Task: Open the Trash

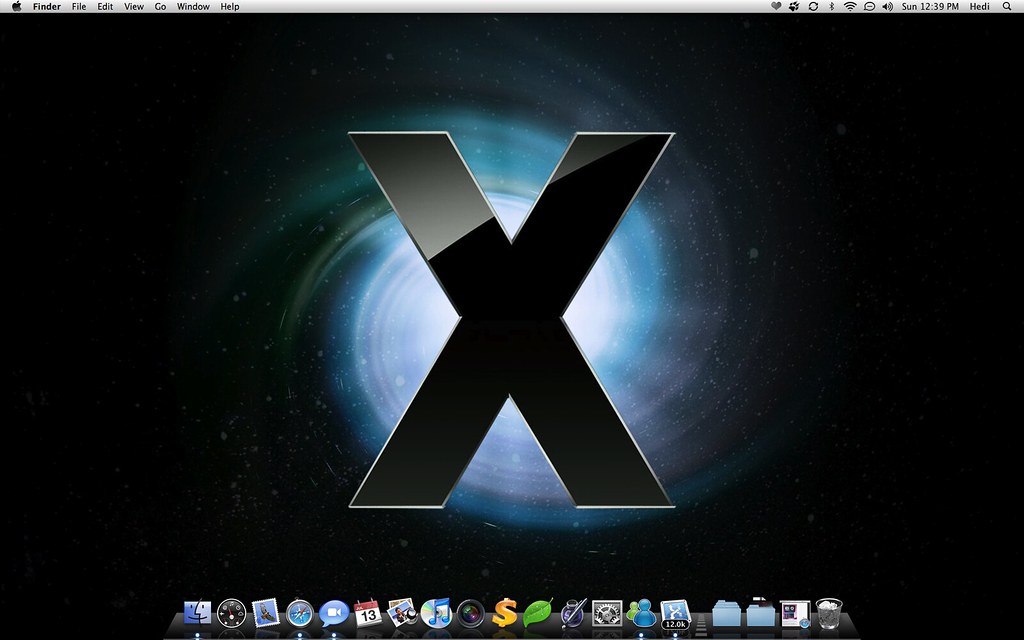Action: pos(829,614)
